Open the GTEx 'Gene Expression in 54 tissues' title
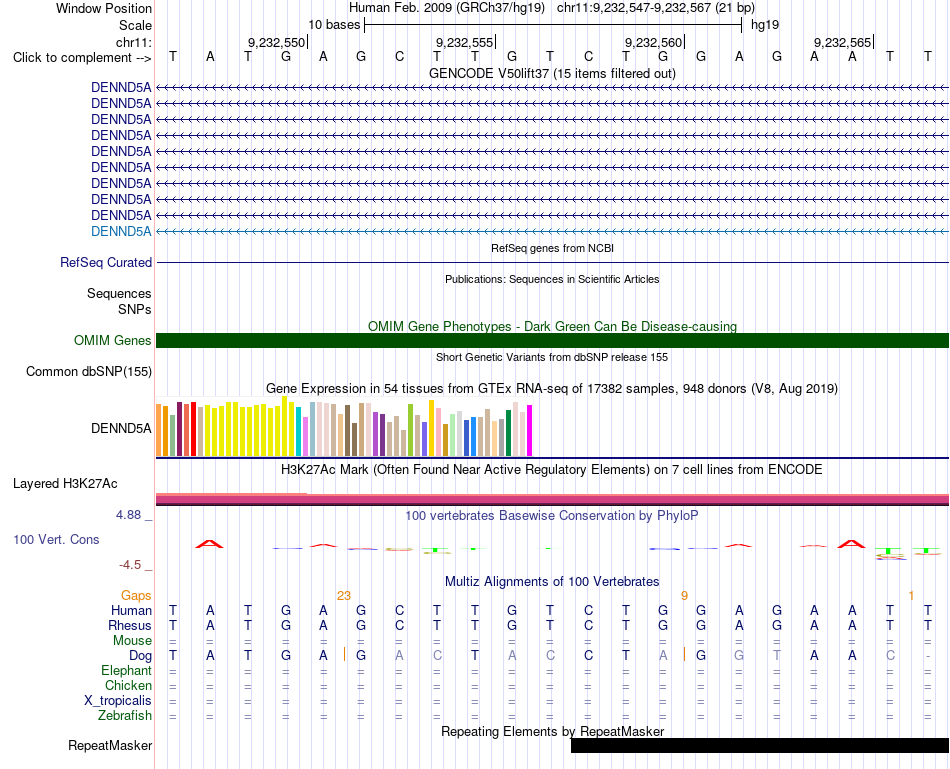The height and width of the screenshot is (769, 950). 552,388
